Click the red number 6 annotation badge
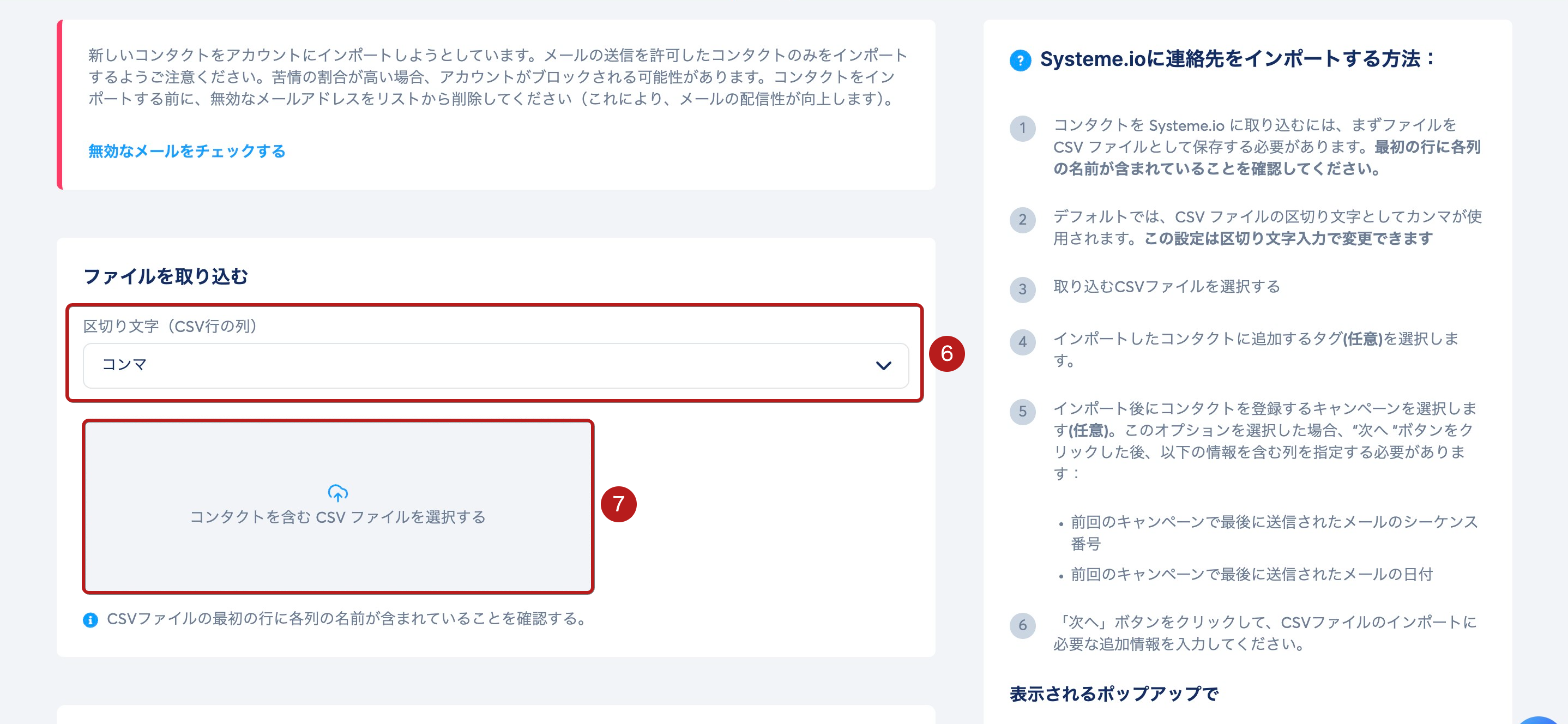Image resolution: width=1568 pixels, height=724 pixels. point(946,353)
